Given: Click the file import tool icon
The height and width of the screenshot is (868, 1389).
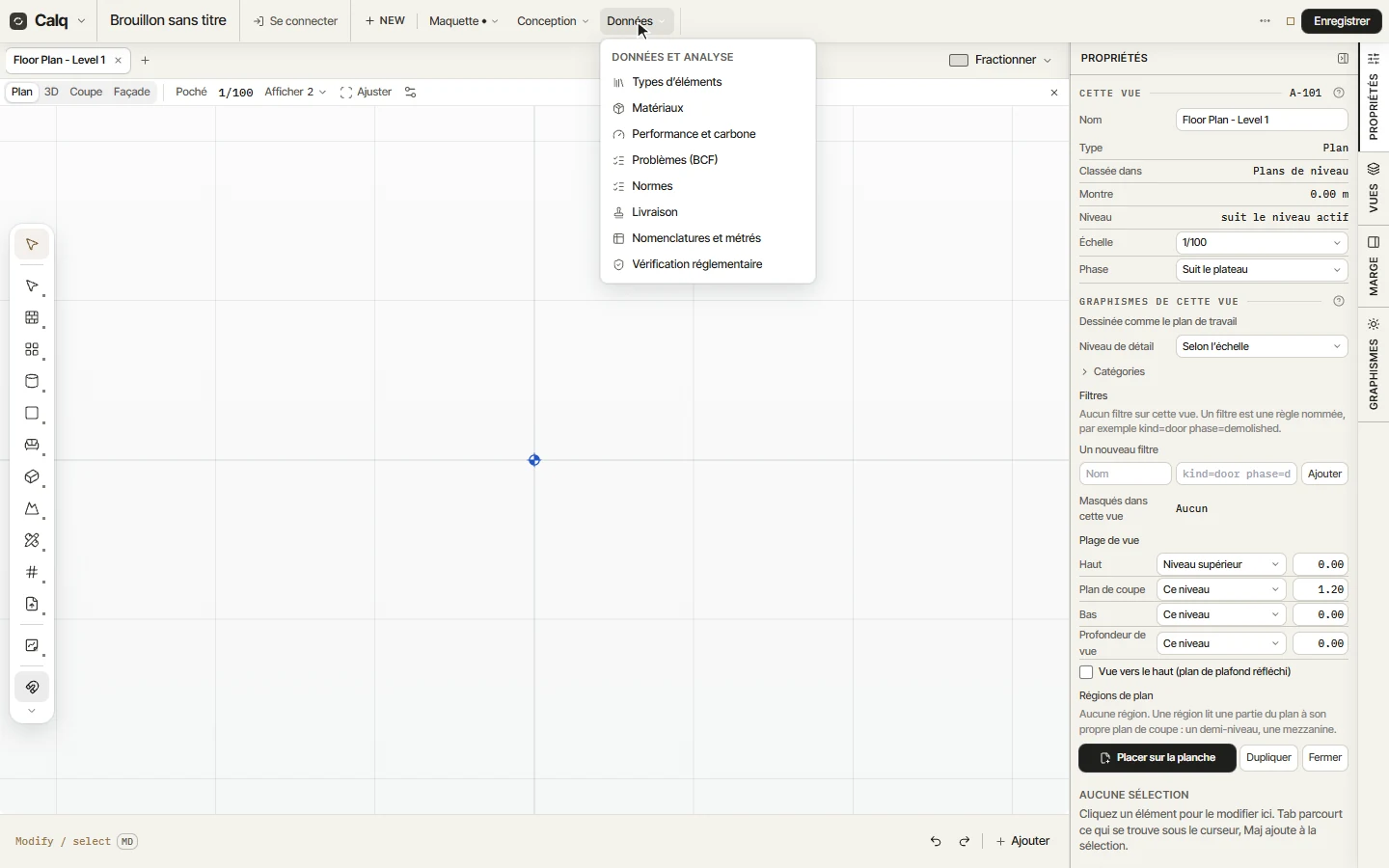Looking at the screenshot, I should point(32,605).
